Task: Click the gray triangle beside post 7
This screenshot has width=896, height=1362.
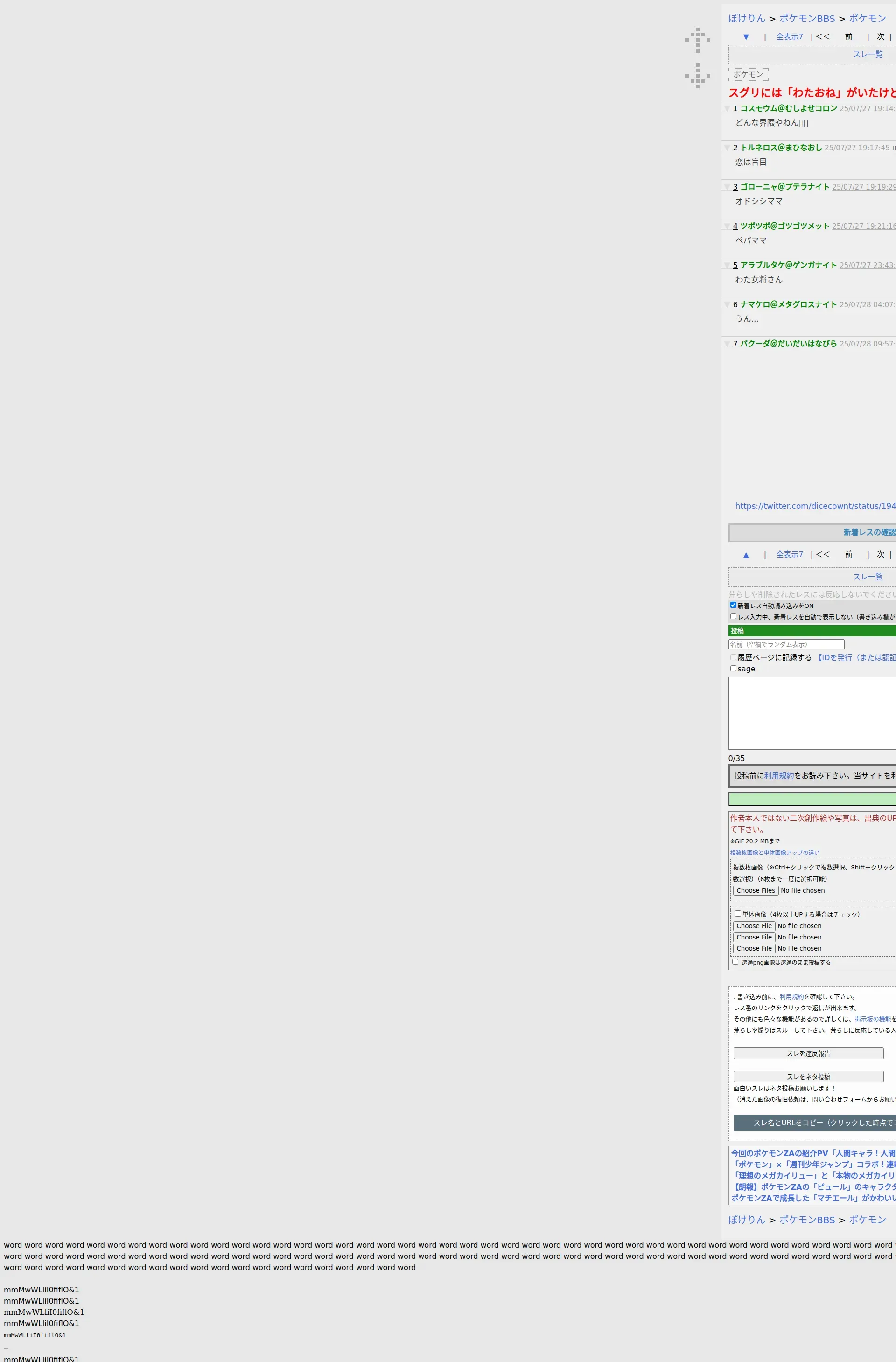Action: [727, 344]
